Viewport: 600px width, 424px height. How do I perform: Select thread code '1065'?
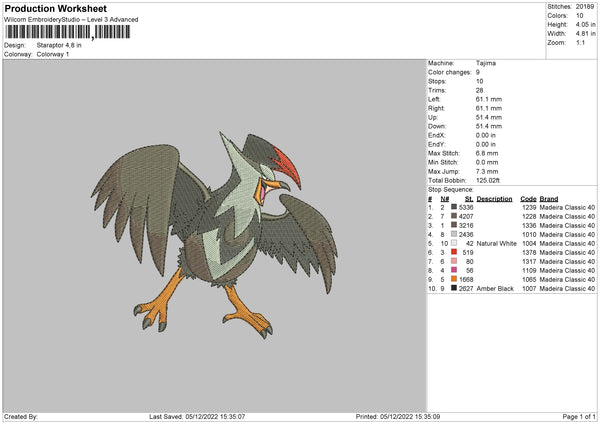[x=529, y=280]
